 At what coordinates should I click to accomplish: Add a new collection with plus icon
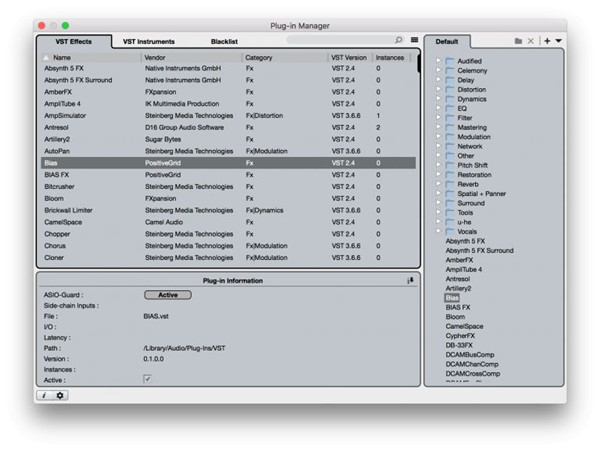point(547,41)
